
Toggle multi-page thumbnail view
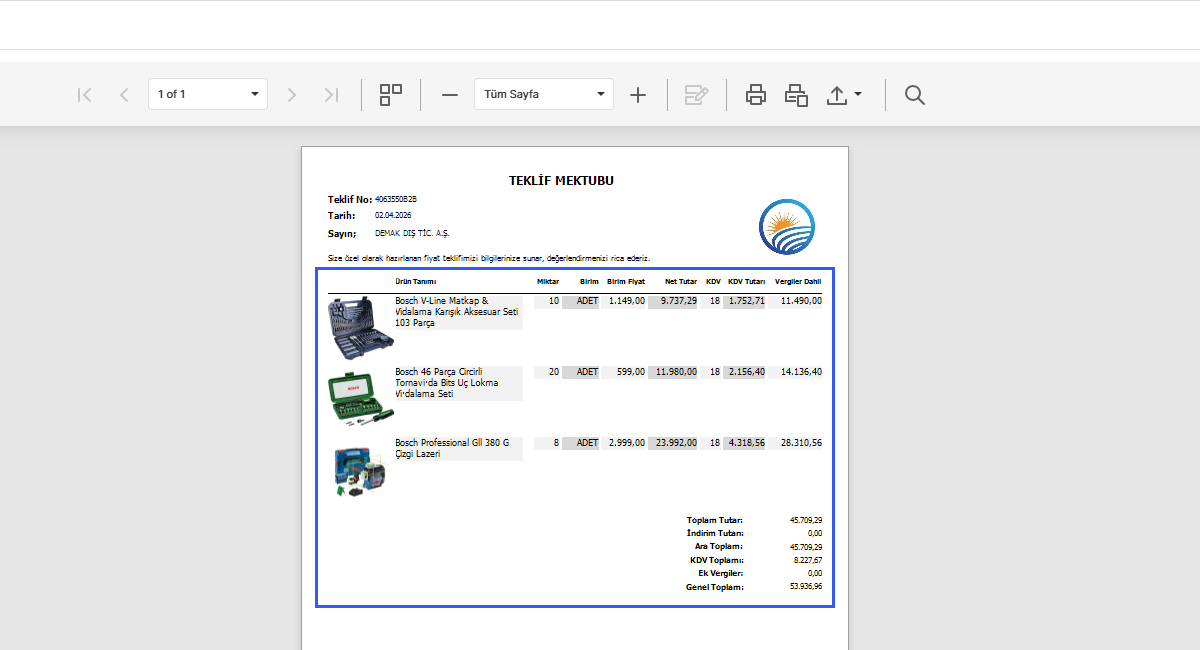[x=391, y=95]
